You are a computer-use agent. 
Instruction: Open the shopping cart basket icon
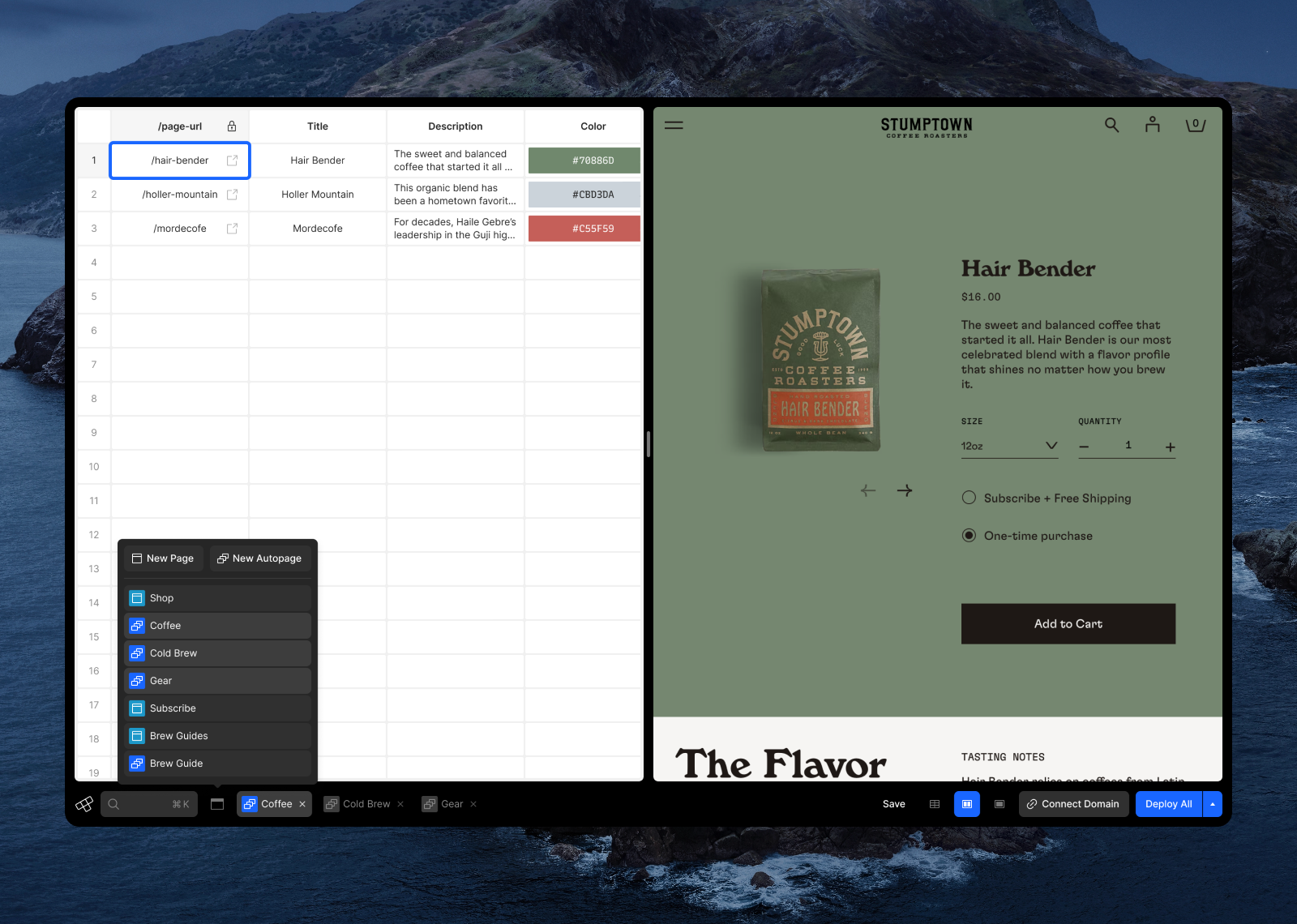click(1195, 125)
